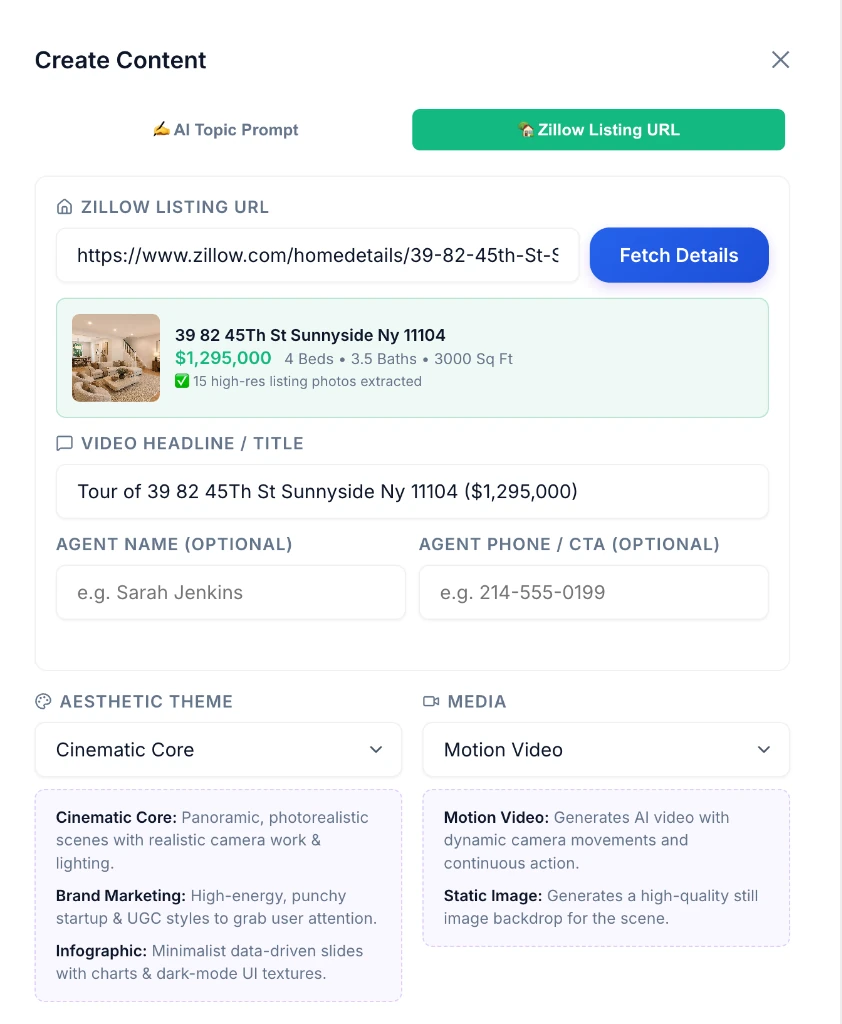
Task: Click the listing address 39 82 45Th St Sunnyside
Action: [x=310, y=335]
